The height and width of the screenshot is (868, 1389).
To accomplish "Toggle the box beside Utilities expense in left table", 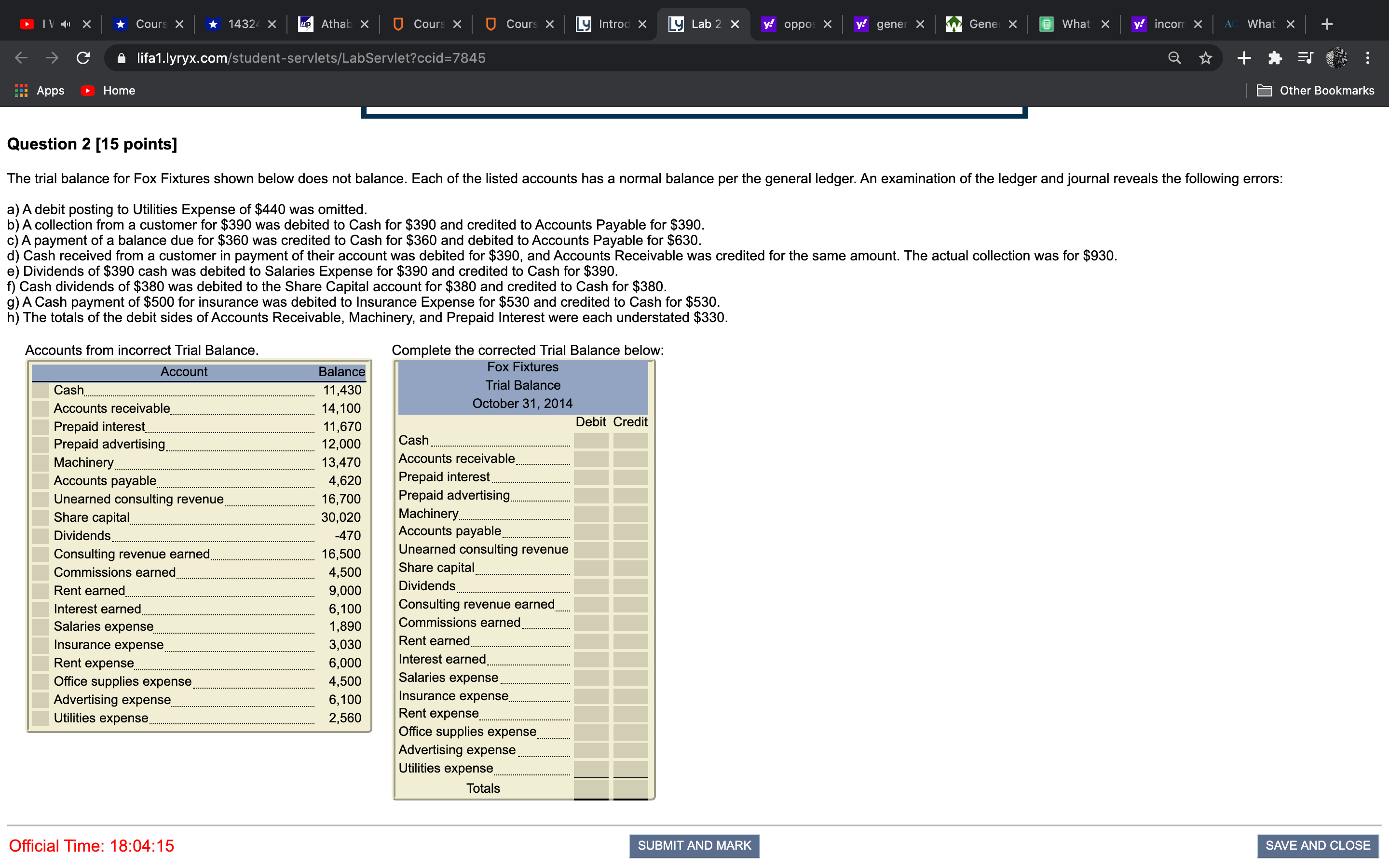I will (x=40, y=718).
